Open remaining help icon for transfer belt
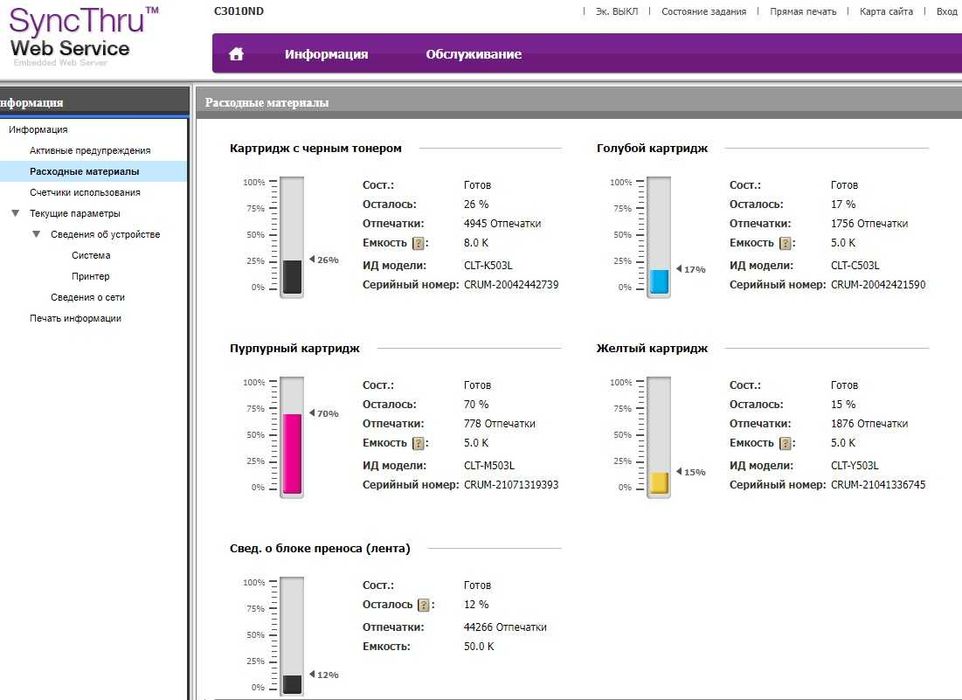Image resolution: width=962 pixels, height=700 pixels. coord(424,606)
